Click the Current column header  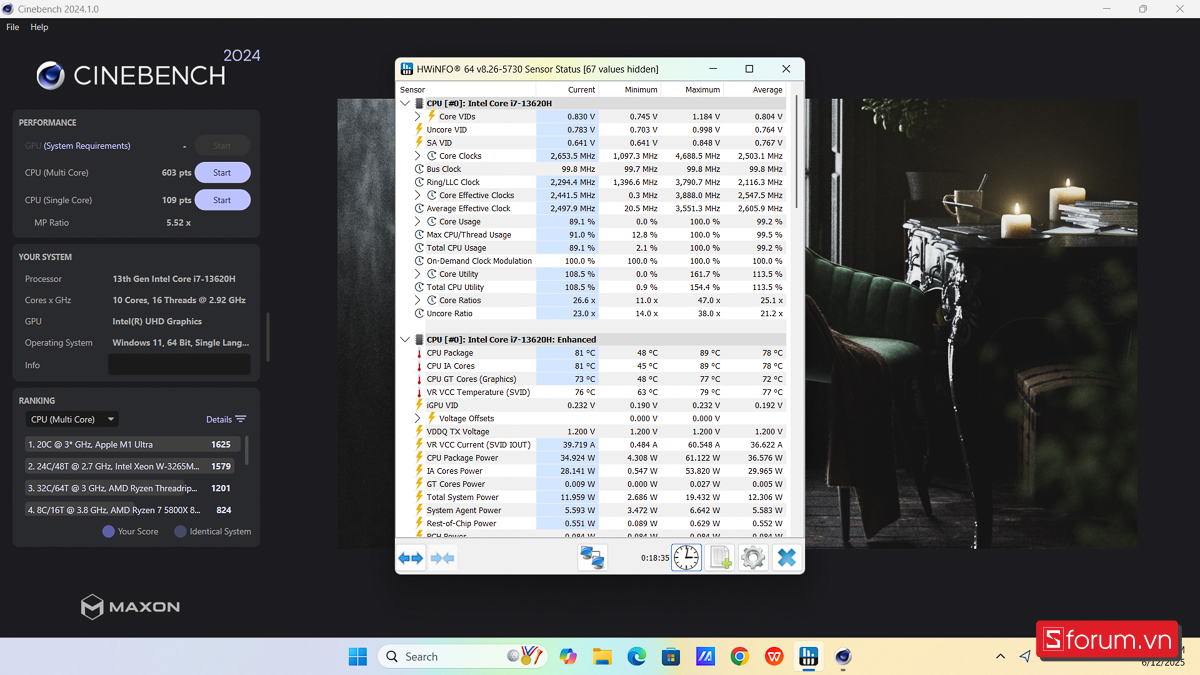567,90
